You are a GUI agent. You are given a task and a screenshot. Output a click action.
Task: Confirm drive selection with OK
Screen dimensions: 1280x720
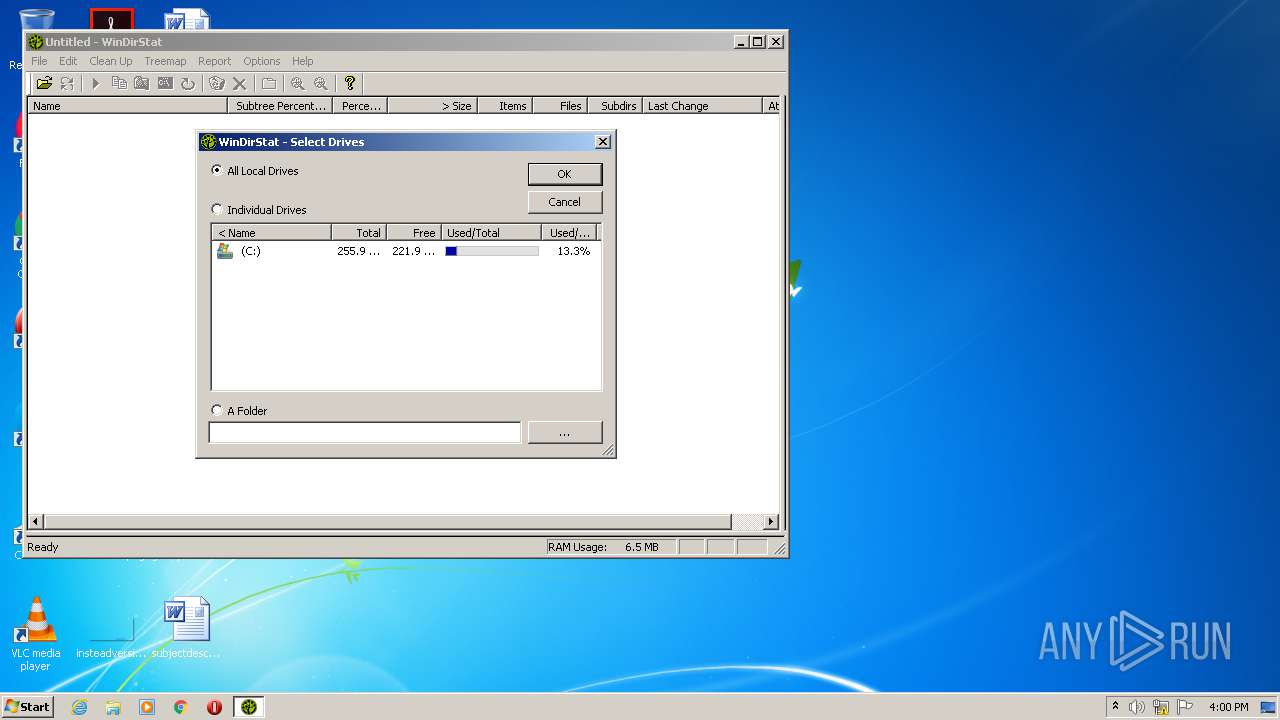pos(565,174)
